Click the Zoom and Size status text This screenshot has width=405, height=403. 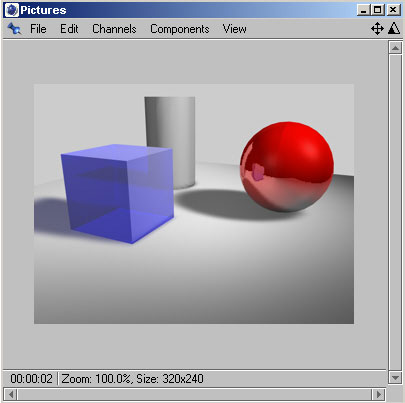pyautogui.click(x=132, y=379)
